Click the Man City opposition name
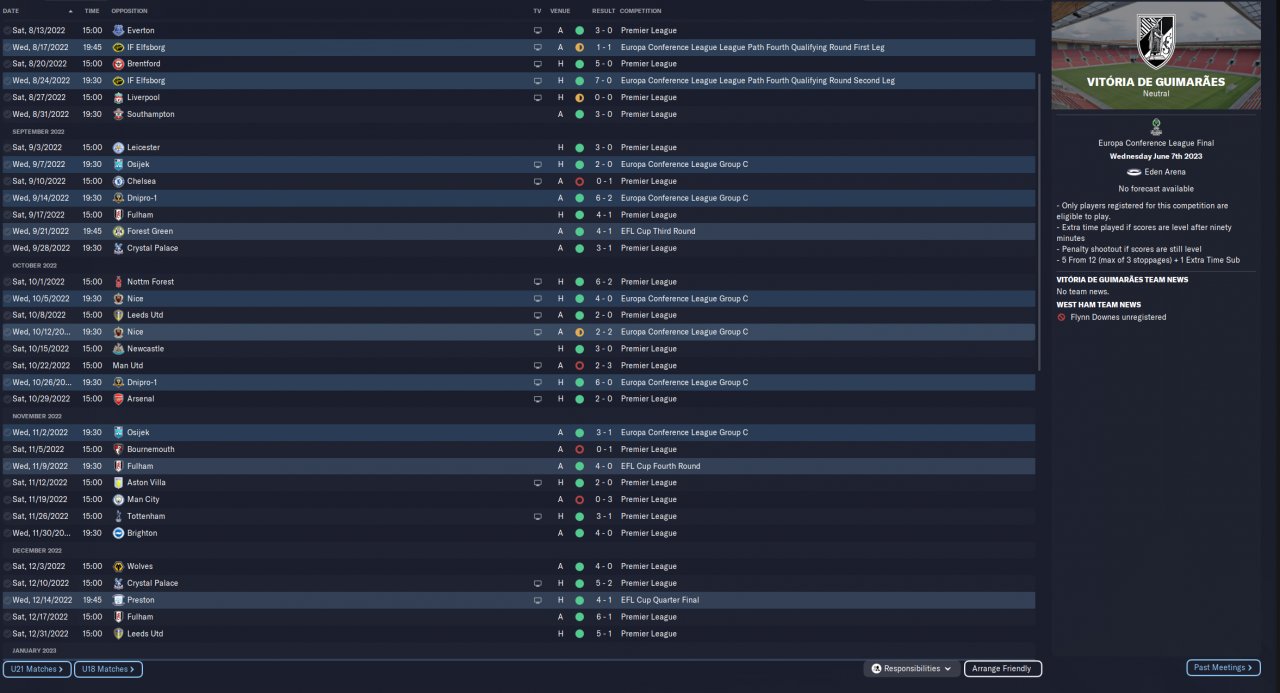This screenshot has width=1280, height=693. (143, 499)
